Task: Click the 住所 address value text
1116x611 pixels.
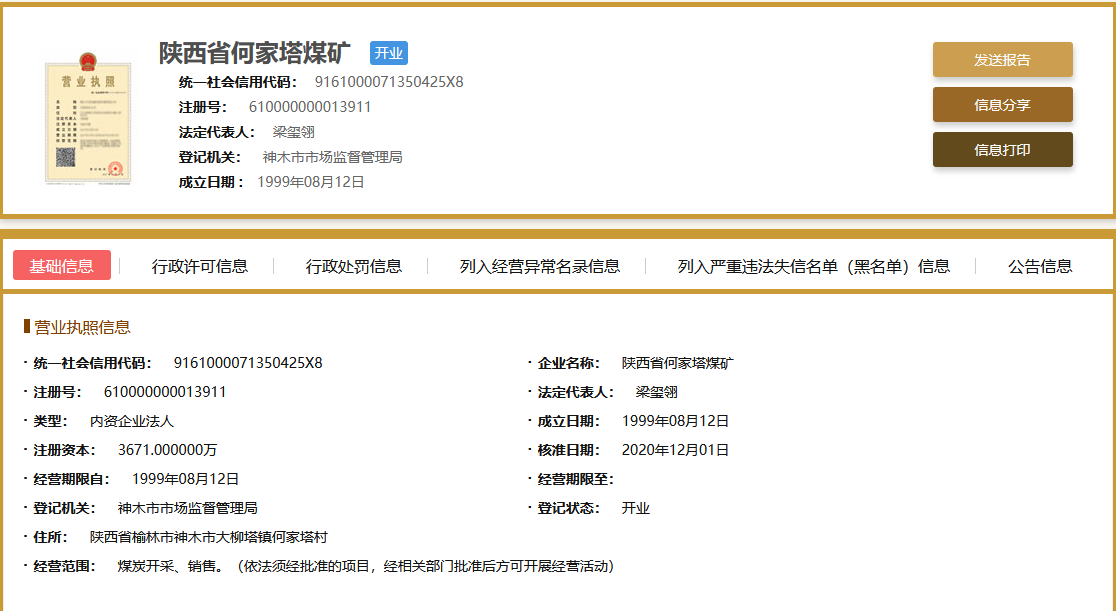Action: click(208, 537)
